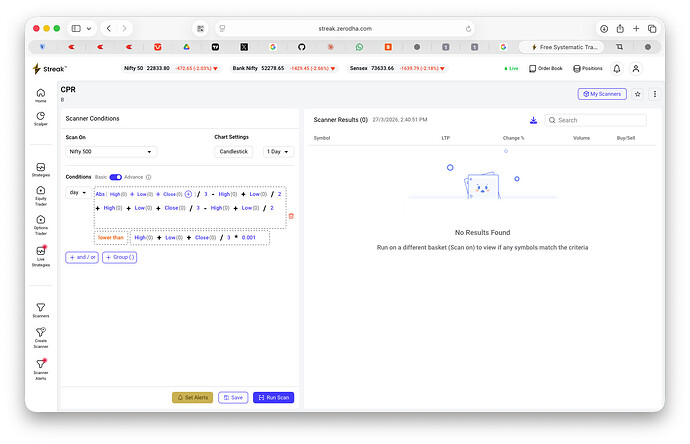Viewport: 690px width, 444px height.
Task: Open Strategies in the sidebar
Action: tap(40, 170)
